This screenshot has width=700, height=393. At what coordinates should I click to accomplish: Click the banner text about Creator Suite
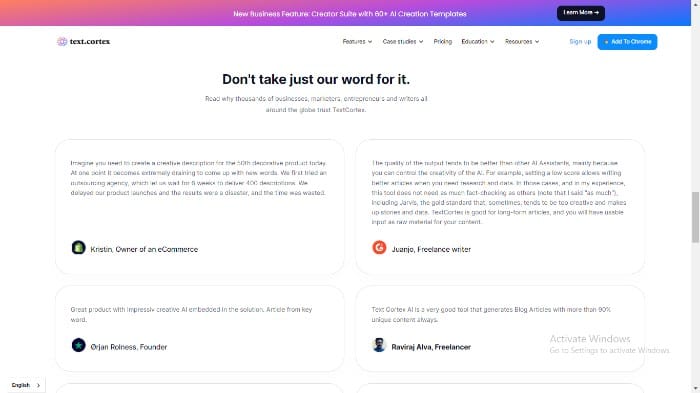coord(350,14)
